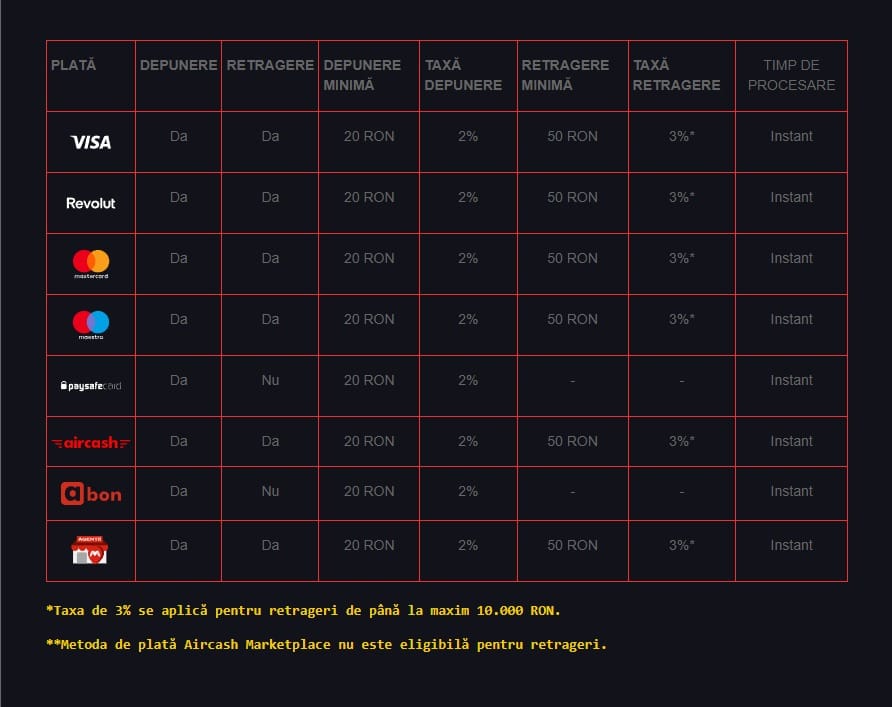Viewport: 892px width, 707px height.
Task: Select the red aircash logo
Action: click(x=91, y=442)
